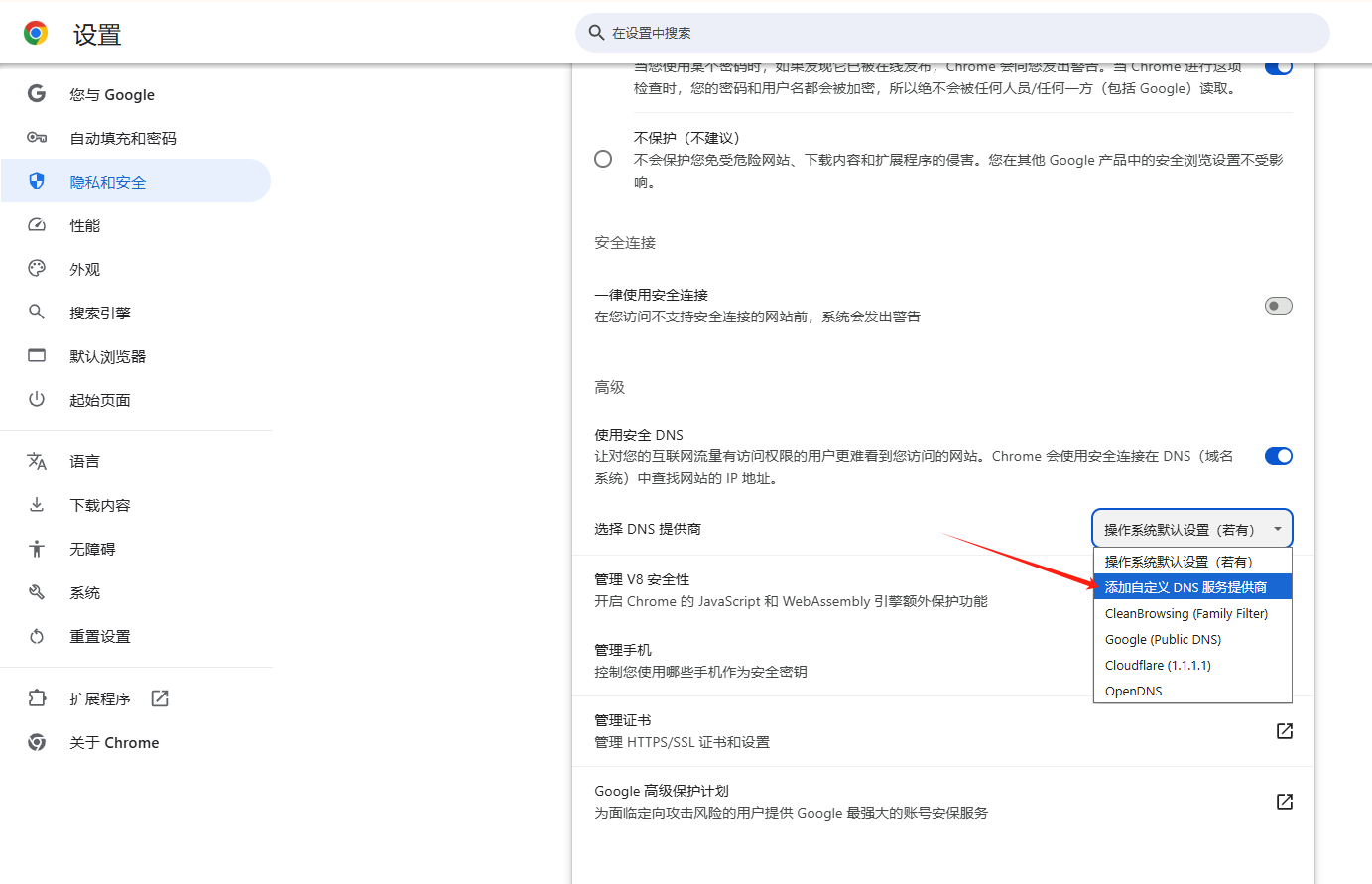Screen dimensions: 1372x884
Task: Click the power icon for startup pages
Action: (x=37, y=399)
